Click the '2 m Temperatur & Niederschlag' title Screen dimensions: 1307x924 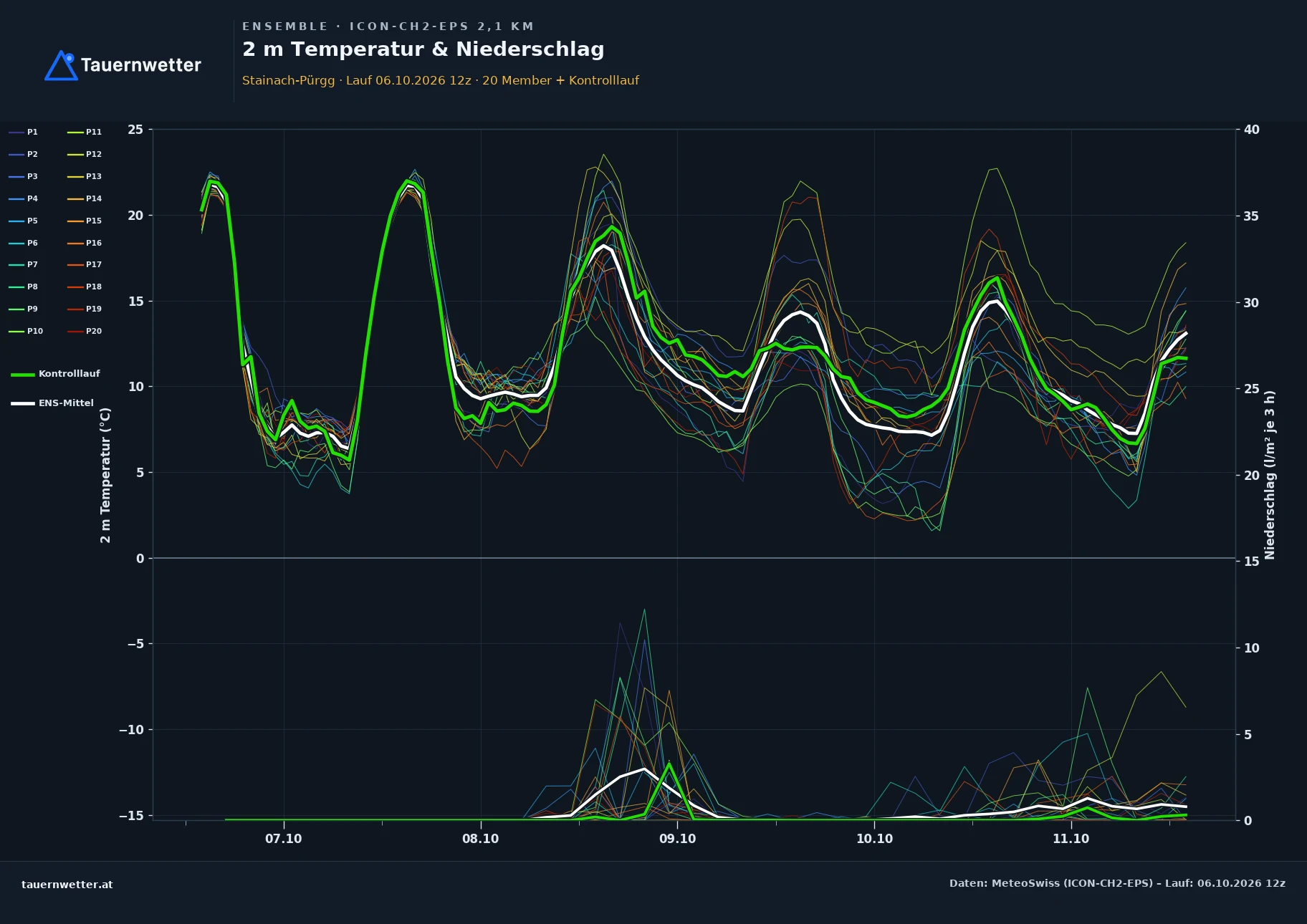[x=423, y=49]
